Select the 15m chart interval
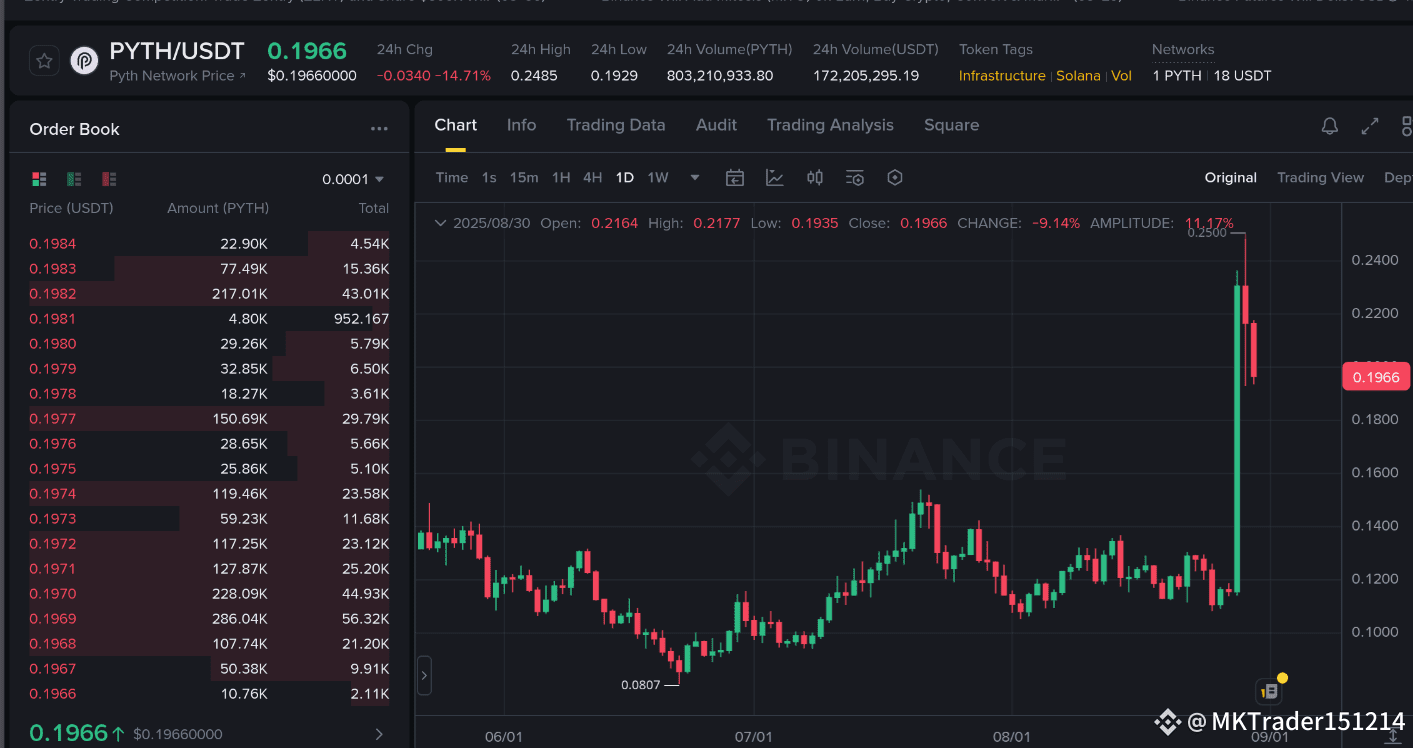 (524, 178)
